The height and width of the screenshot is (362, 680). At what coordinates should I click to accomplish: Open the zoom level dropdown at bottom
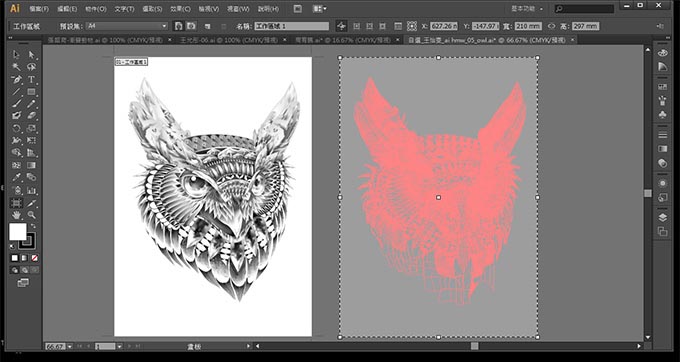click(70, 346)
